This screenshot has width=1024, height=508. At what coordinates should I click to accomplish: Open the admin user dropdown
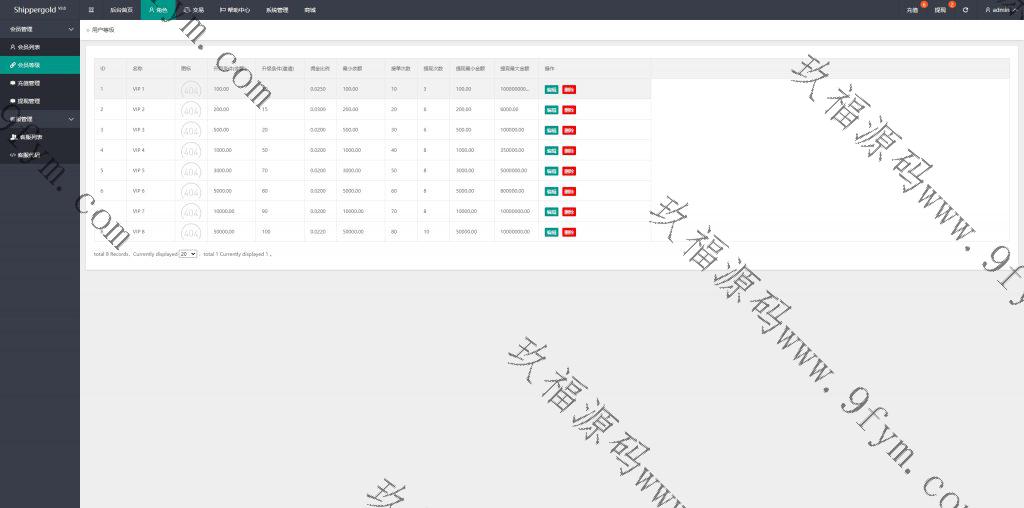[x=998, y=9]
